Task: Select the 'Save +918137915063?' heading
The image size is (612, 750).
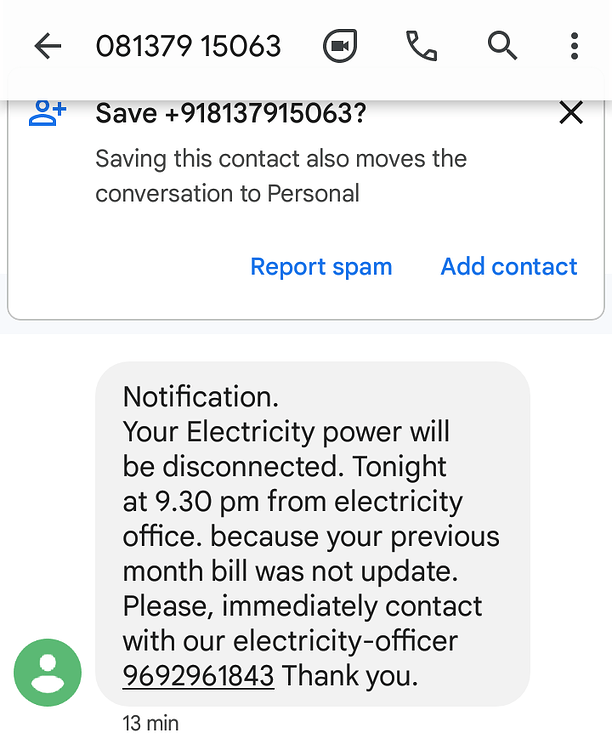Action: click(x=231, y=113)
